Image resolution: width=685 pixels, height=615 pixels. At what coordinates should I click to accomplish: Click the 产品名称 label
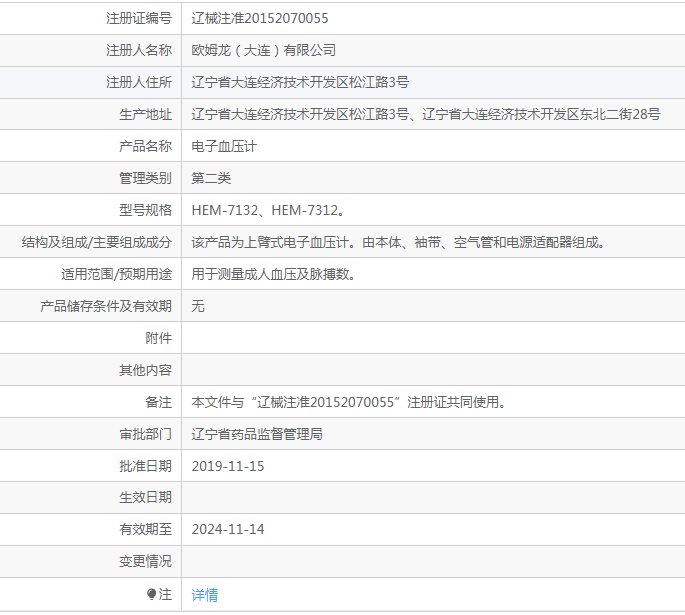coord(145,146)
